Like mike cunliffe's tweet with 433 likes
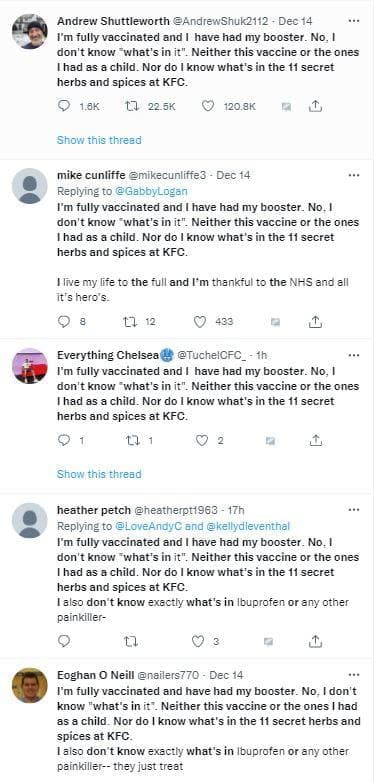This screenshot has width=377, height=782. click(x=200, y=322)
